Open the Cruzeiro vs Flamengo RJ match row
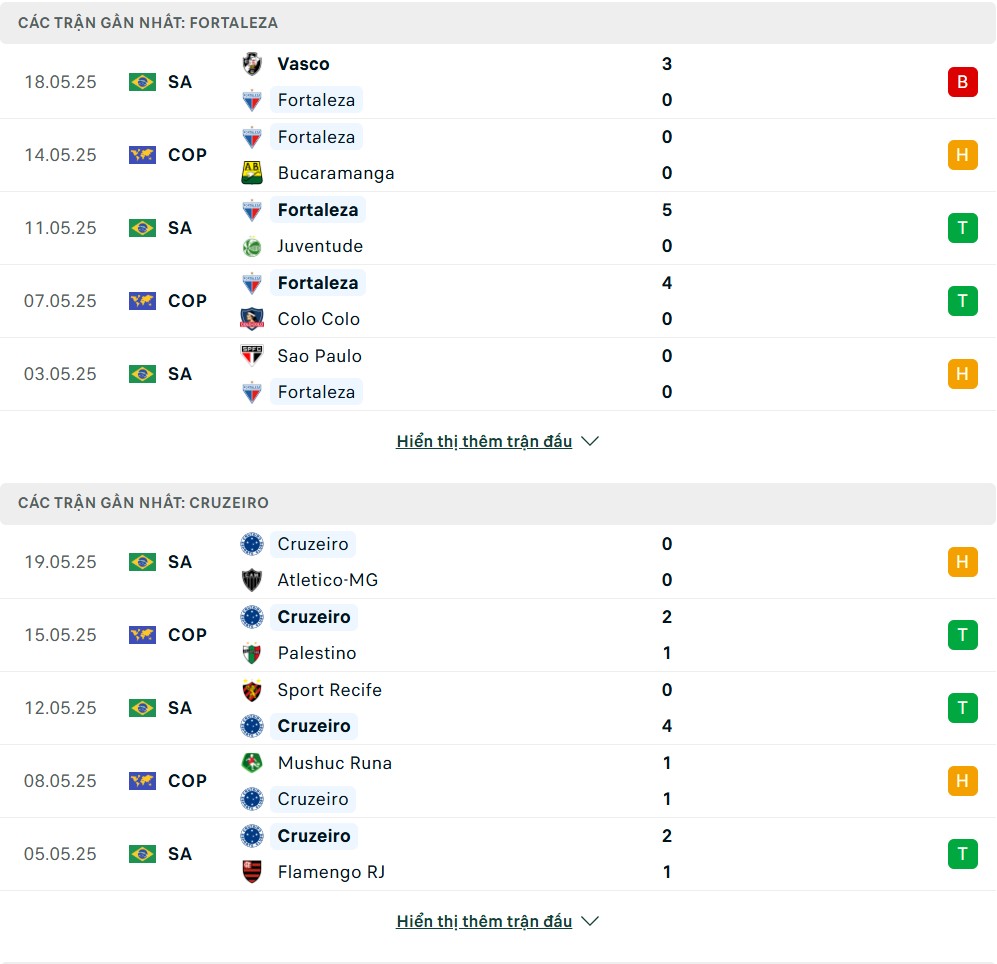This screenshot has height=964, width=997. 498,854
